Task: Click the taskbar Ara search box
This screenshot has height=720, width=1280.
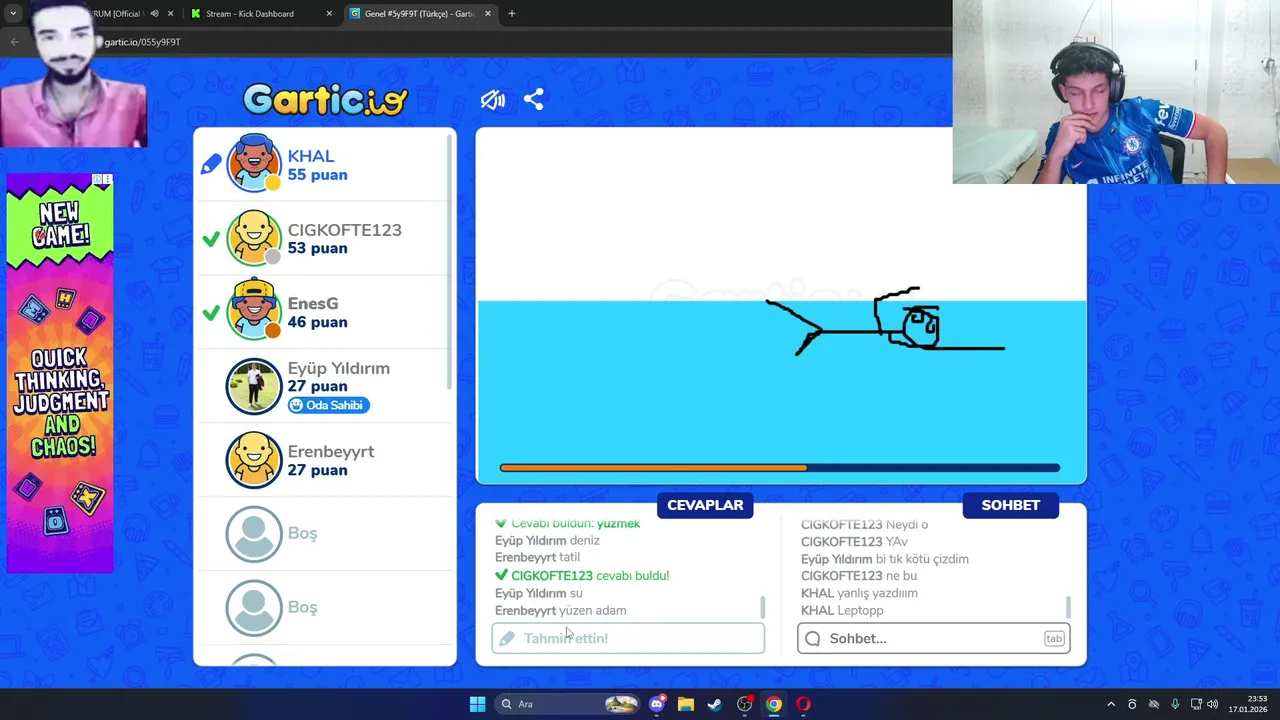Action: pyautogui.click(x=567, y=704)
